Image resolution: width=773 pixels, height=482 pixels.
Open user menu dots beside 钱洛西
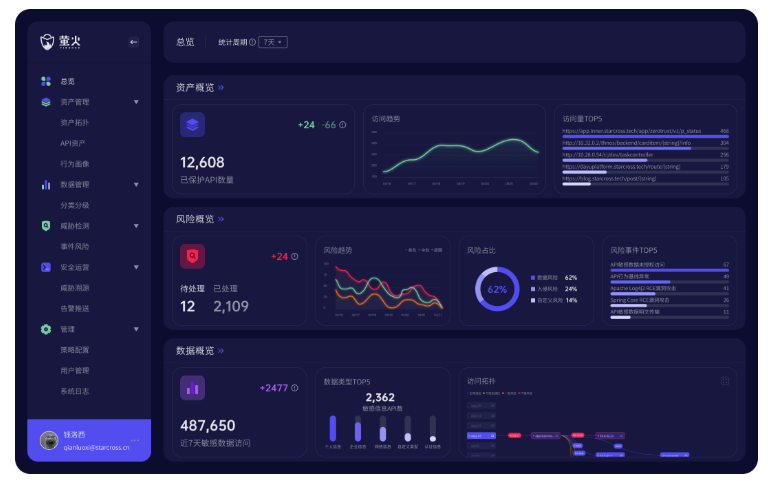[135, 441]
